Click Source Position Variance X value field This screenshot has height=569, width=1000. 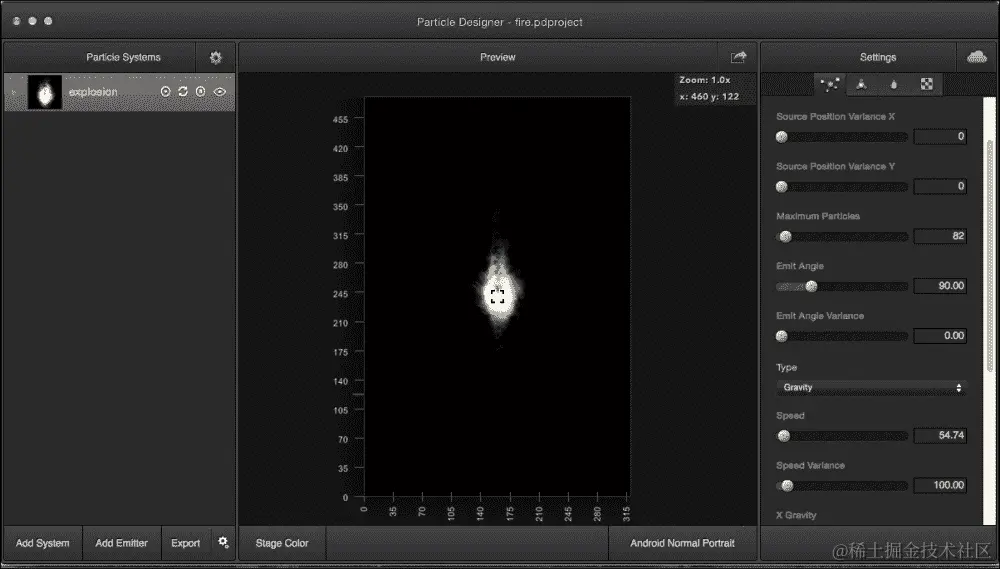pyautogui.click(x=940, y=136)
